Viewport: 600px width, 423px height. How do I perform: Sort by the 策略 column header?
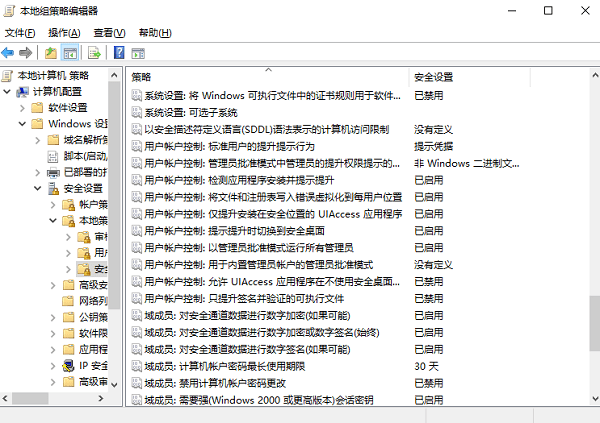(x=268, y=77)
